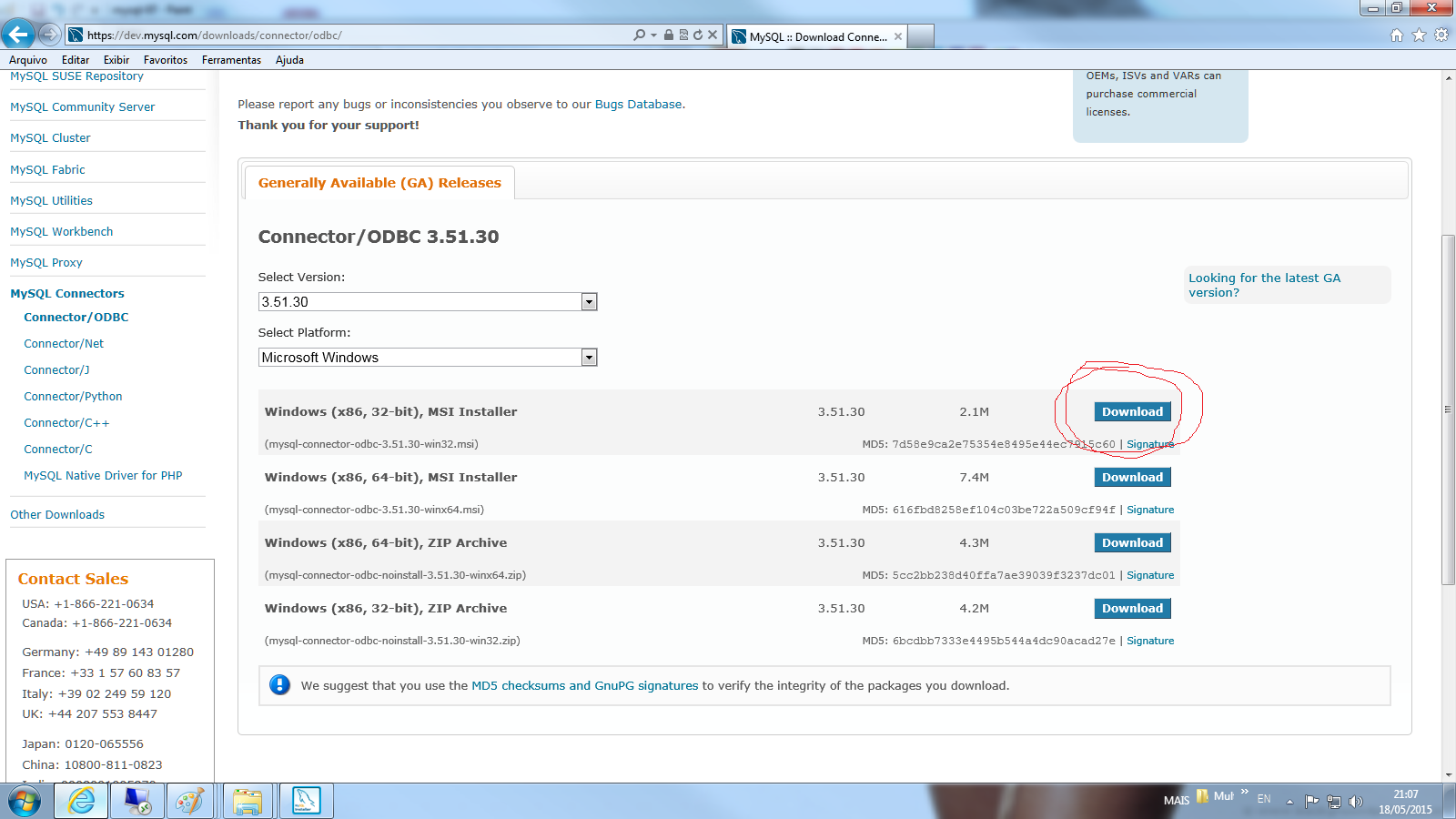1456x819 pixels.
Task: Open MySQL Cluster sidebar link
Action: (x=50, y=138)
